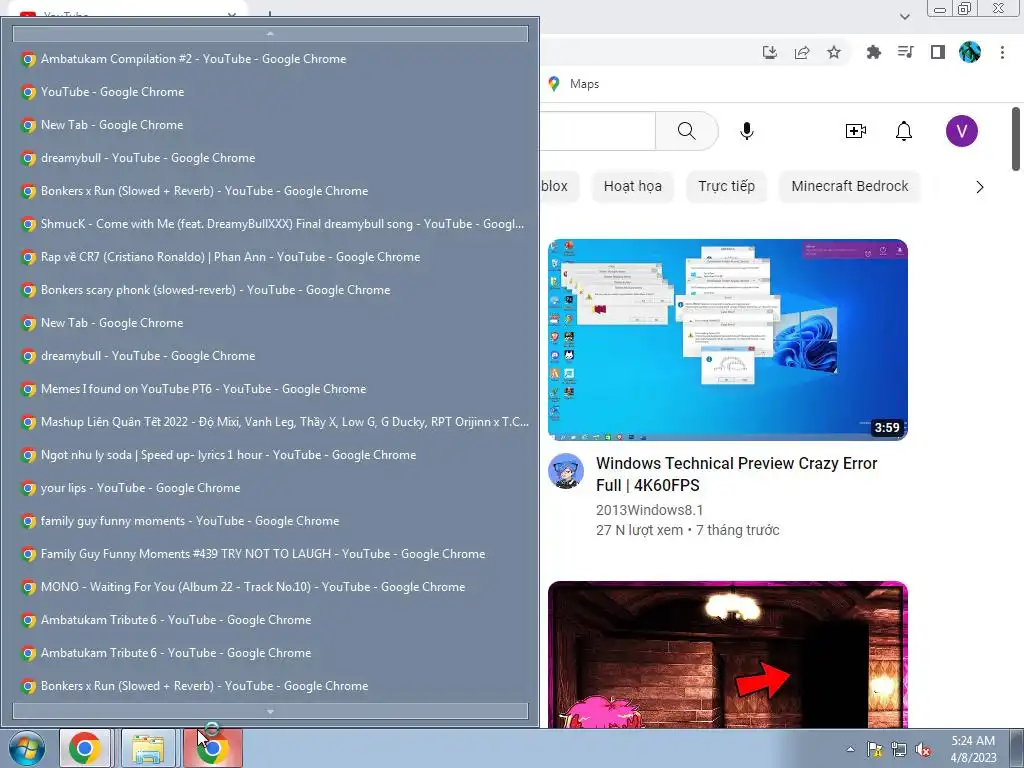Select MONO Waiting For You window entry
The width and height of the screenshot is (1024, 768).
pyautogui.click(x=270, y=586)
